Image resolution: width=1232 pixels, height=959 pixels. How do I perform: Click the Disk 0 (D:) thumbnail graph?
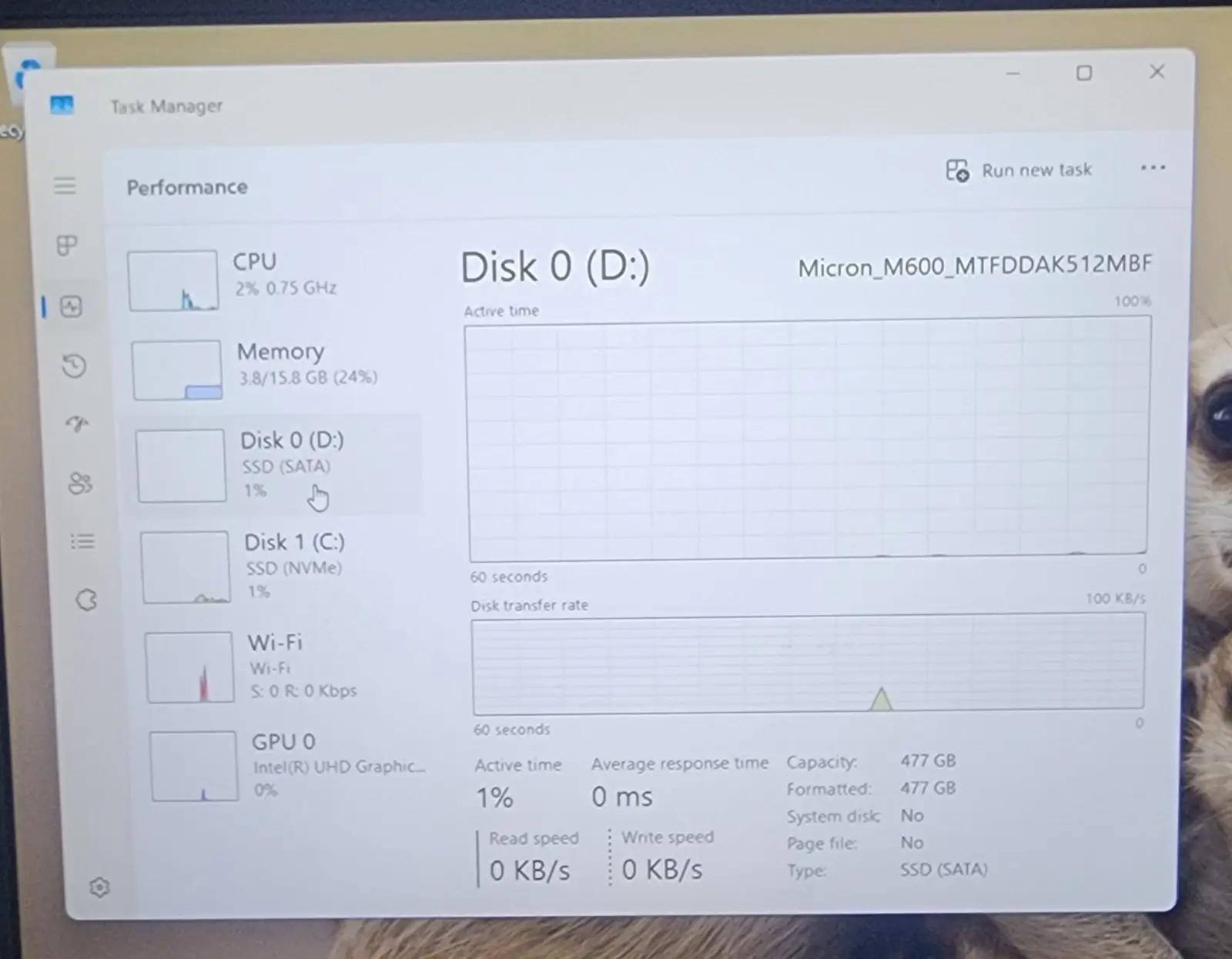point(181,466)
